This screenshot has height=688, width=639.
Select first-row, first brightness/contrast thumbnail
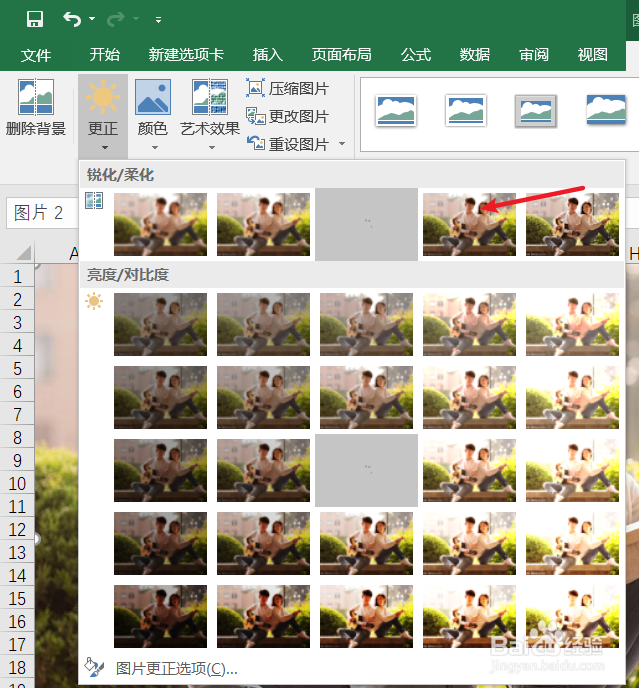tap(160, 324)
